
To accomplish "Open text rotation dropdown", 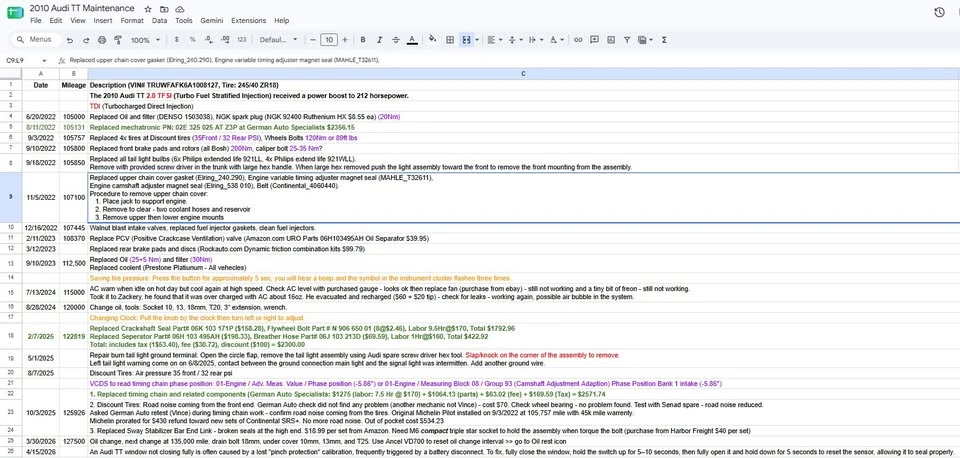I will point(557,40).
